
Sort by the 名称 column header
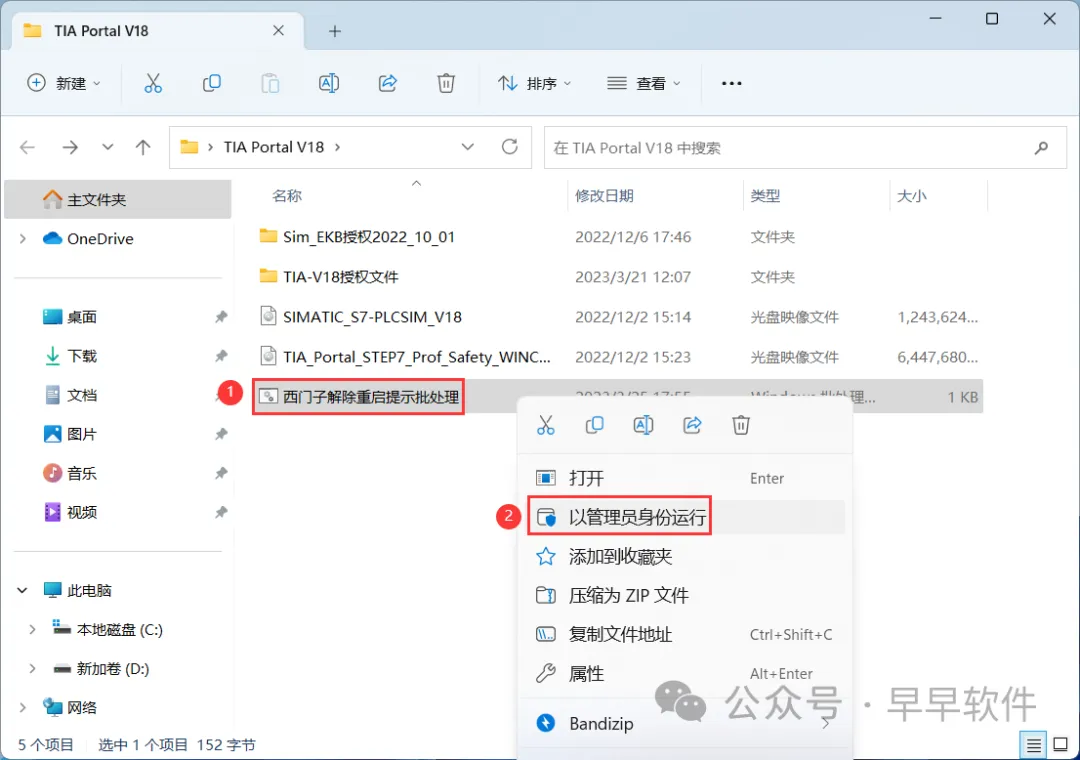pos(287,196)
